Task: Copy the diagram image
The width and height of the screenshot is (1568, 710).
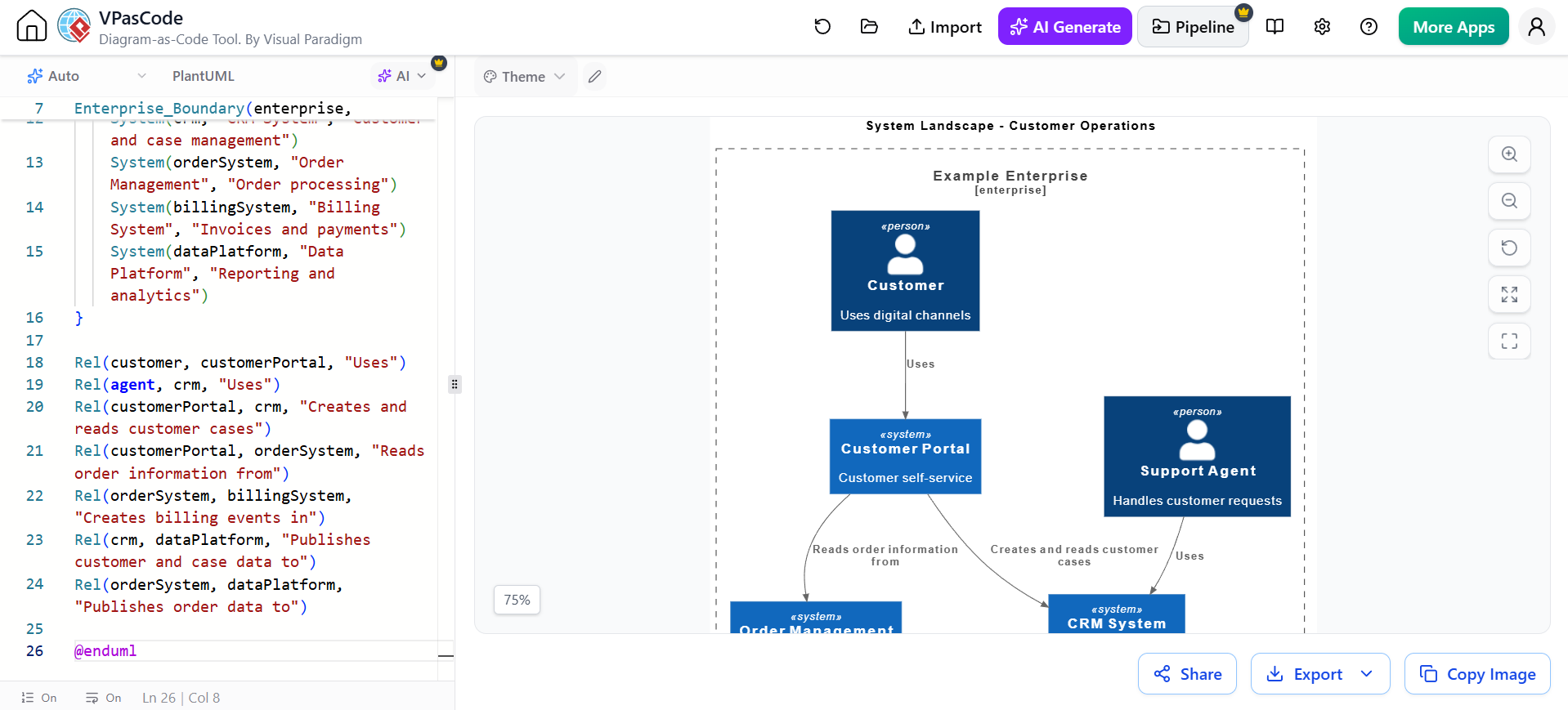Action: [x=1477, y=674]
